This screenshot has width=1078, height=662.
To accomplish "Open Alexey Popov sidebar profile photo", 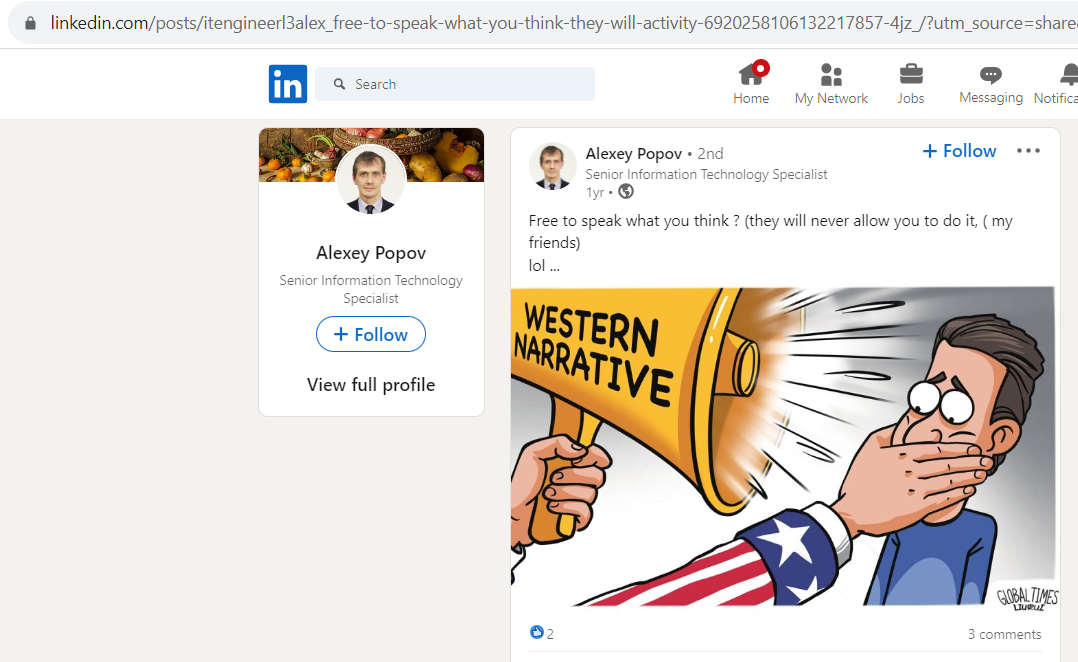I will point(371,179).
